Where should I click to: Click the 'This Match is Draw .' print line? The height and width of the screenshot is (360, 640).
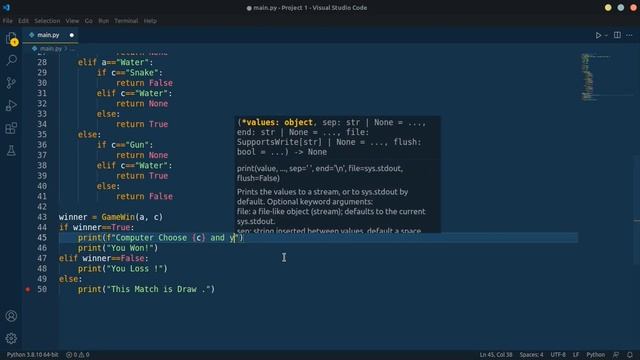pyautogui.click(x=147, y=289)
